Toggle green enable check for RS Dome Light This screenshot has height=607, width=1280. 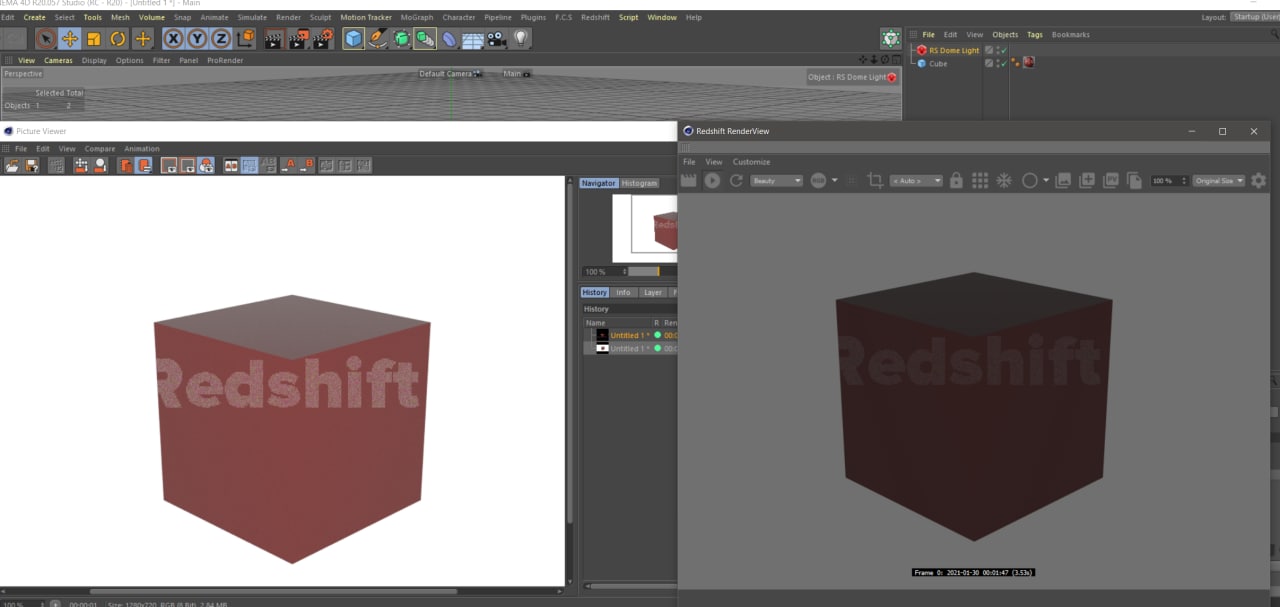(1002, 50)
